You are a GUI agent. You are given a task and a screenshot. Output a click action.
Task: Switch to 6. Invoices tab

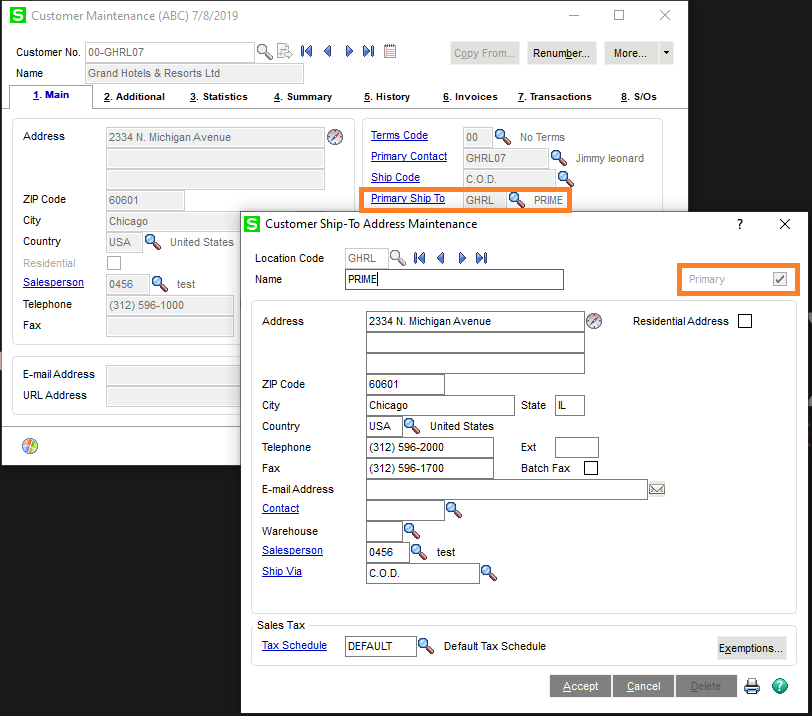[470, 97]
